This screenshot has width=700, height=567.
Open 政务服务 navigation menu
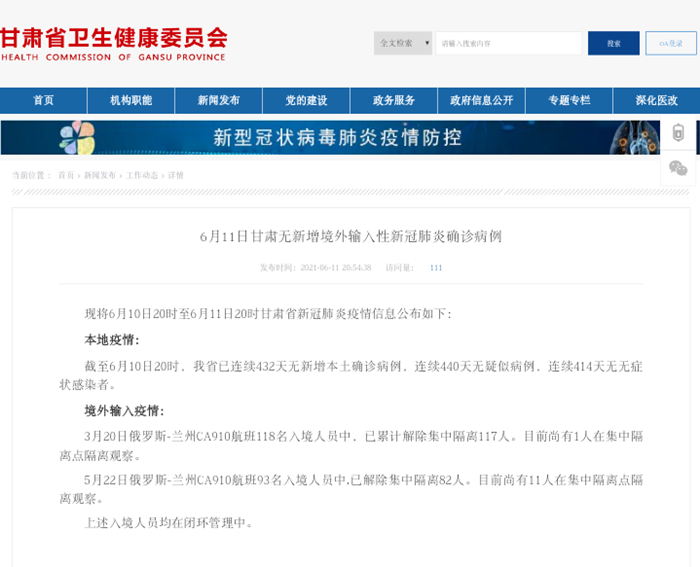[394, 100]
